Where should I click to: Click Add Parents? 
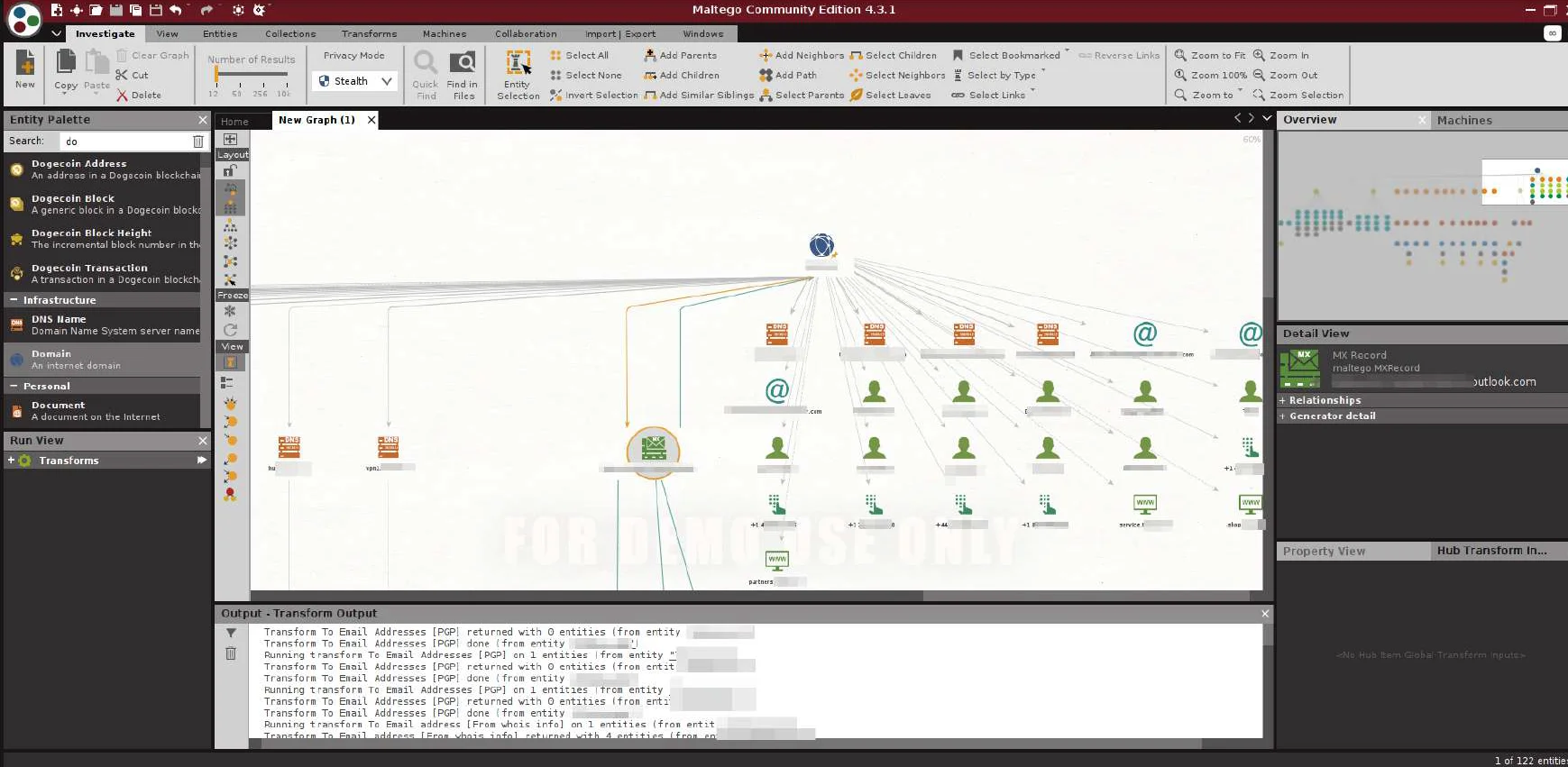[x=680, y=55]
